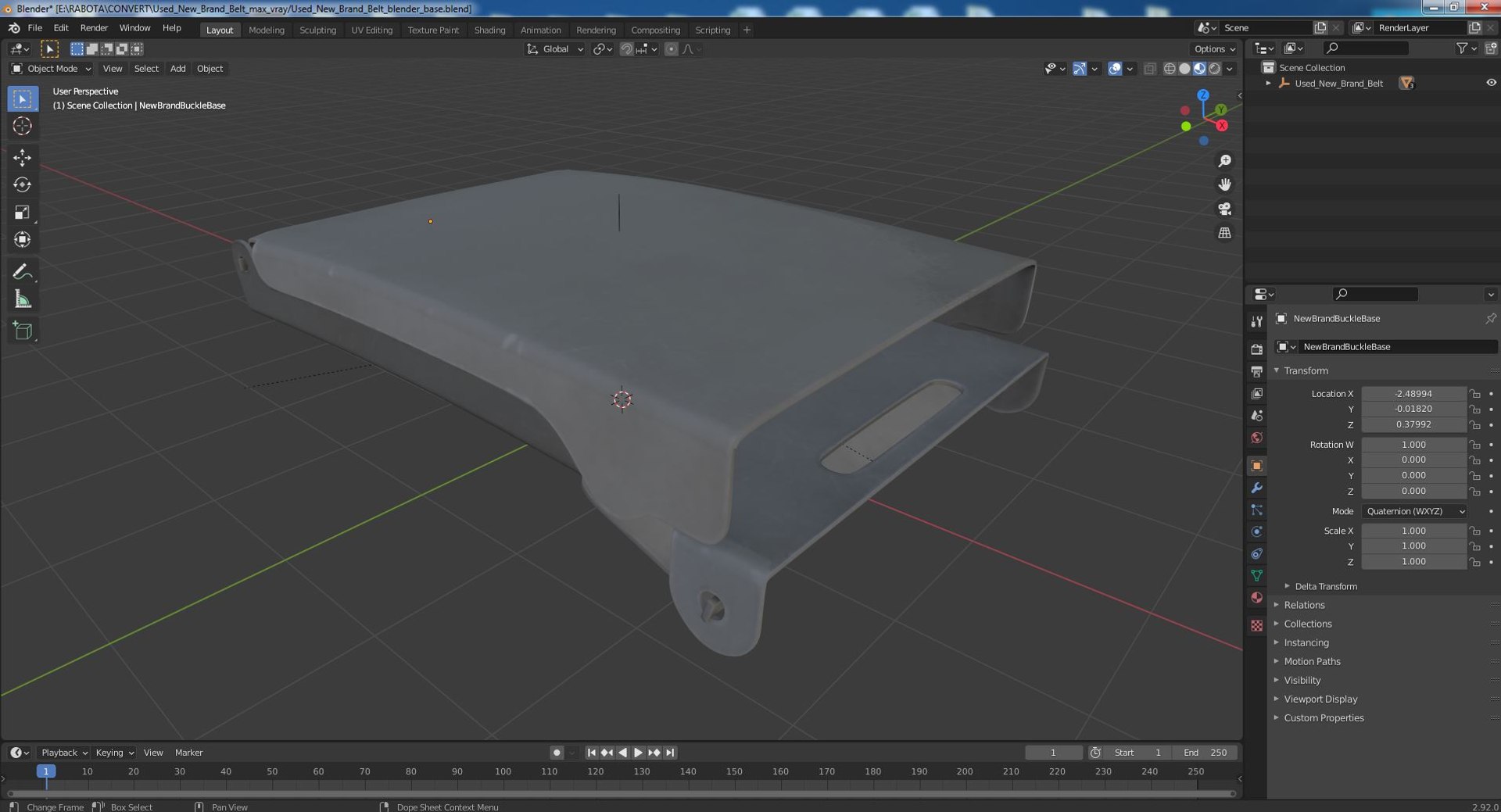The width and height of the screenshot is (1501, 812).
Task: Select the Cursor tool
Action: (x=23, y=126)
